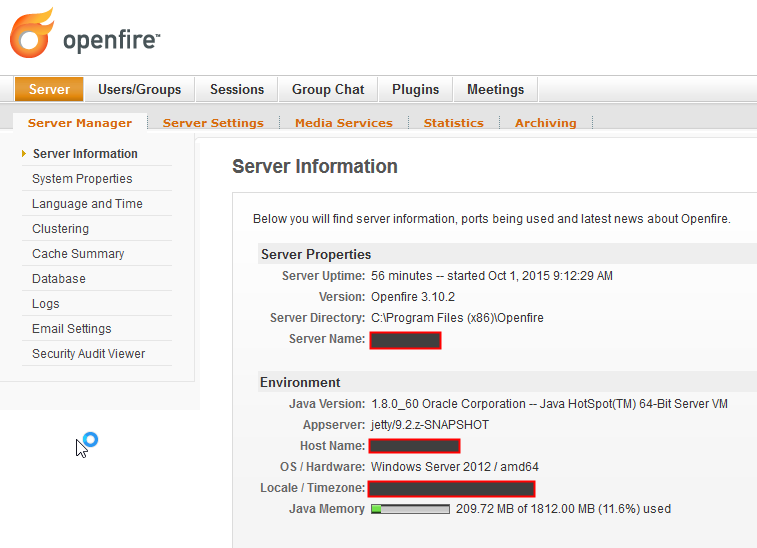Go to Email Settings
The width and height of the screenshot is (757, 548).
(x=72, y=329)
